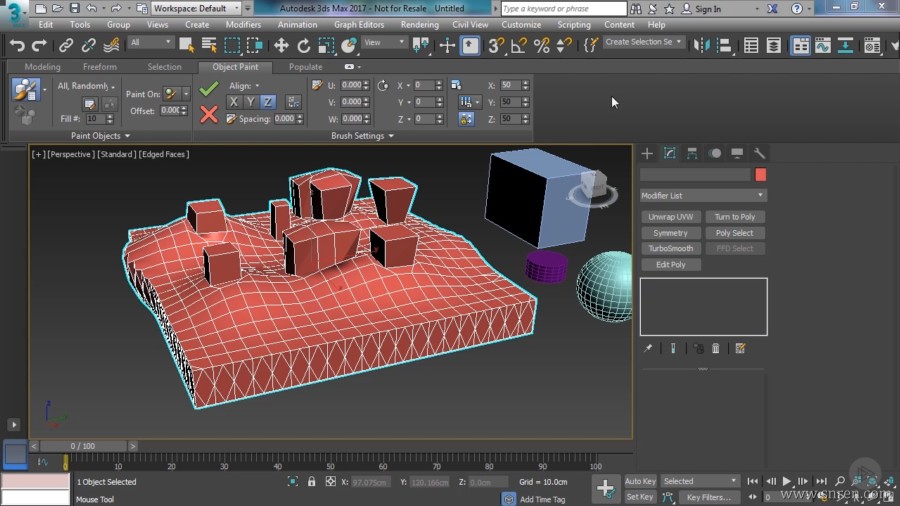Open the Workspace: Default dropdown

coord(197,8)
